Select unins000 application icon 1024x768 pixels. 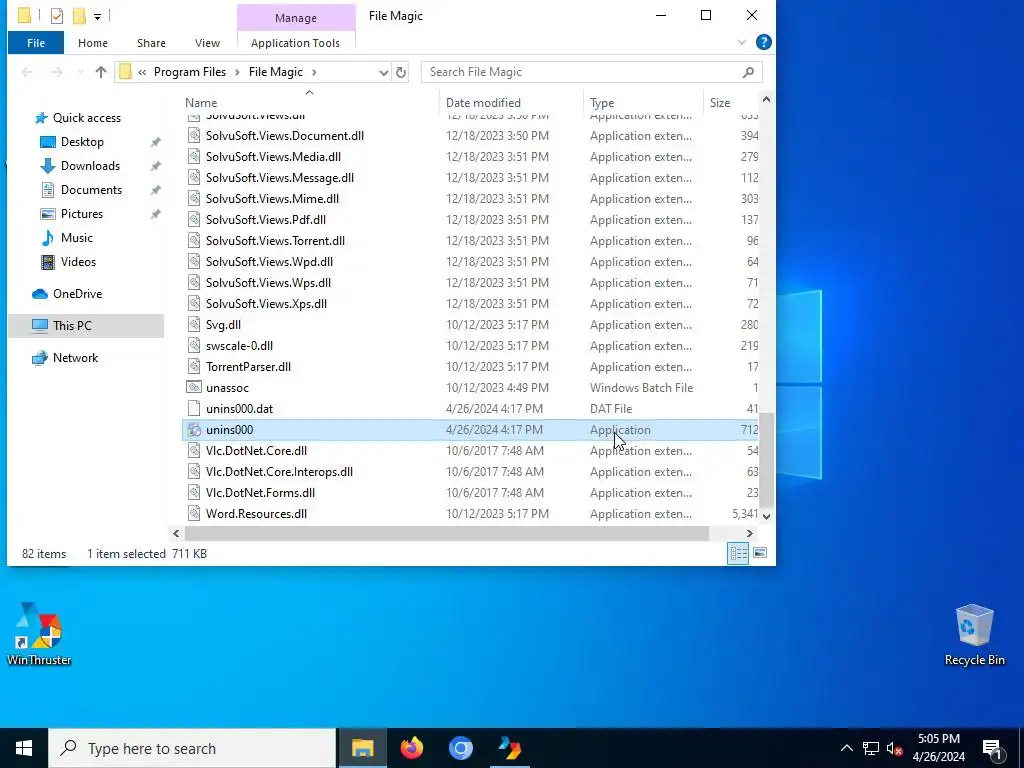point(193,430)
